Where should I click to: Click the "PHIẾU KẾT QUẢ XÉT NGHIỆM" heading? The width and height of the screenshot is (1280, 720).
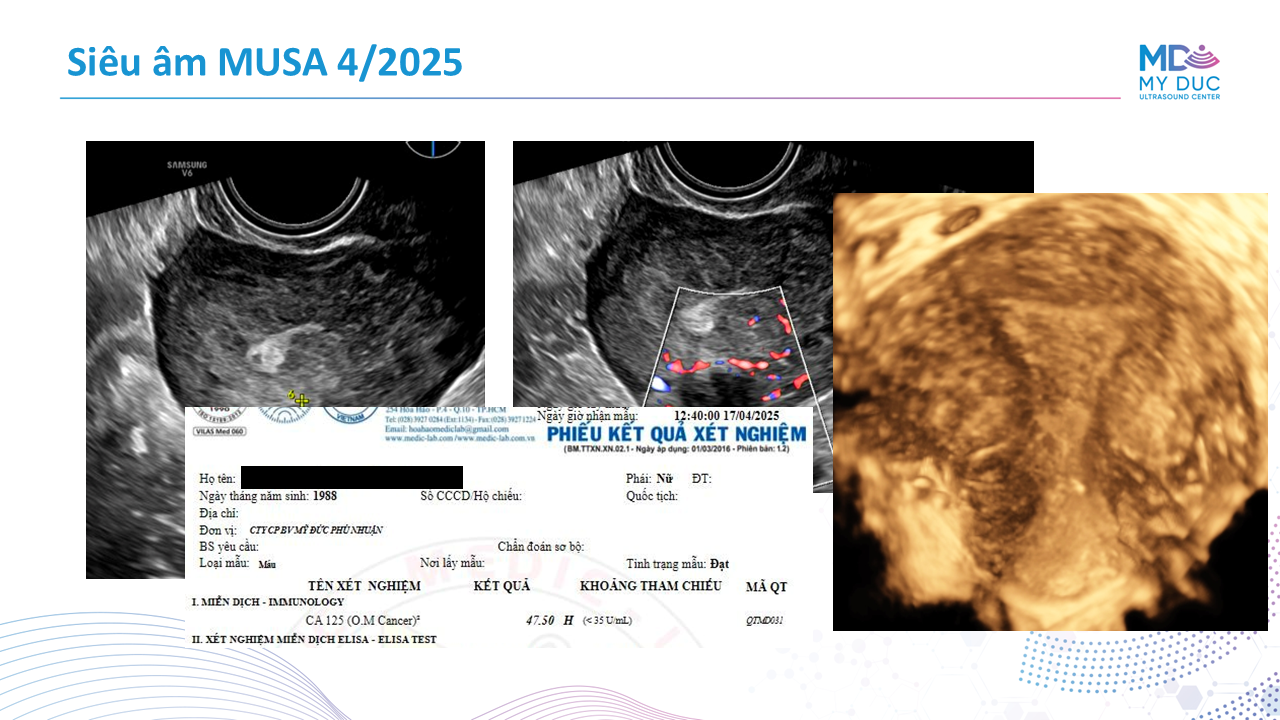click(677, 434)
